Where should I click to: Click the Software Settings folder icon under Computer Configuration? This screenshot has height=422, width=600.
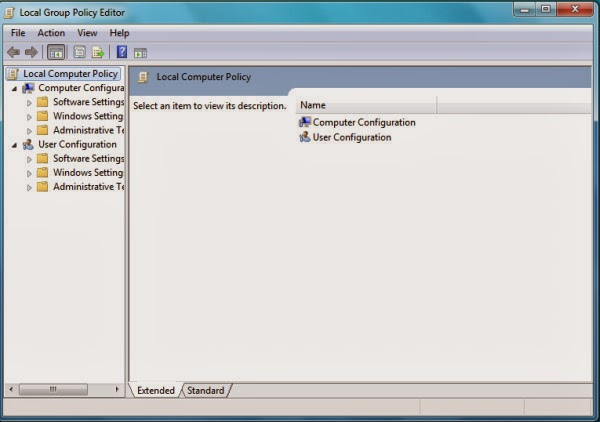pos(42,102)
